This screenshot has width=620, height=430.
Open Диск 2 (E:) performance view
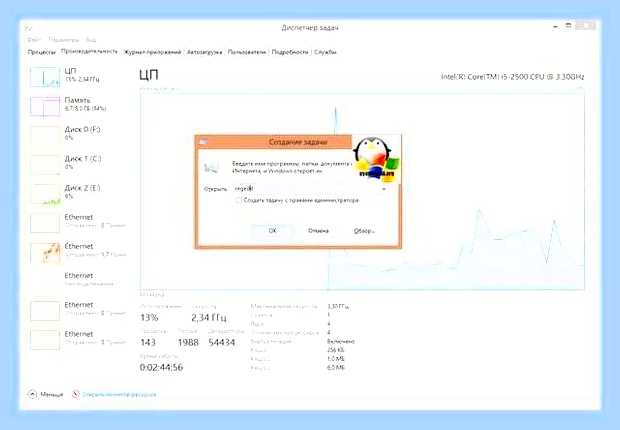[77, 192]
